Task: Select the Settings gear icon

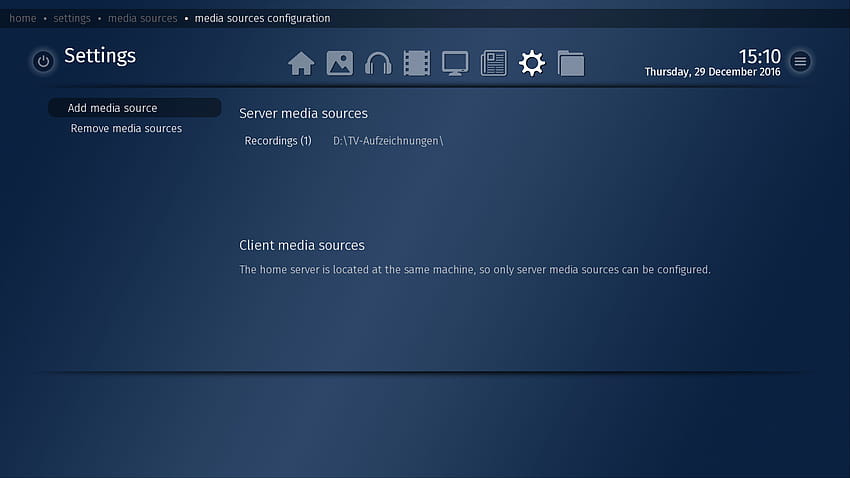Action: click(532, 63)
